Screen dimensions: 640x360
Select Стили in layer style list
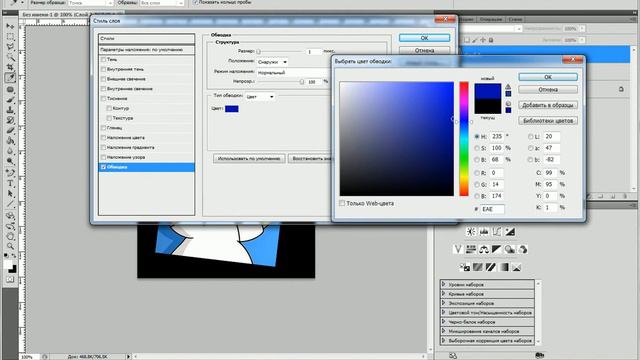pos(147,39)
